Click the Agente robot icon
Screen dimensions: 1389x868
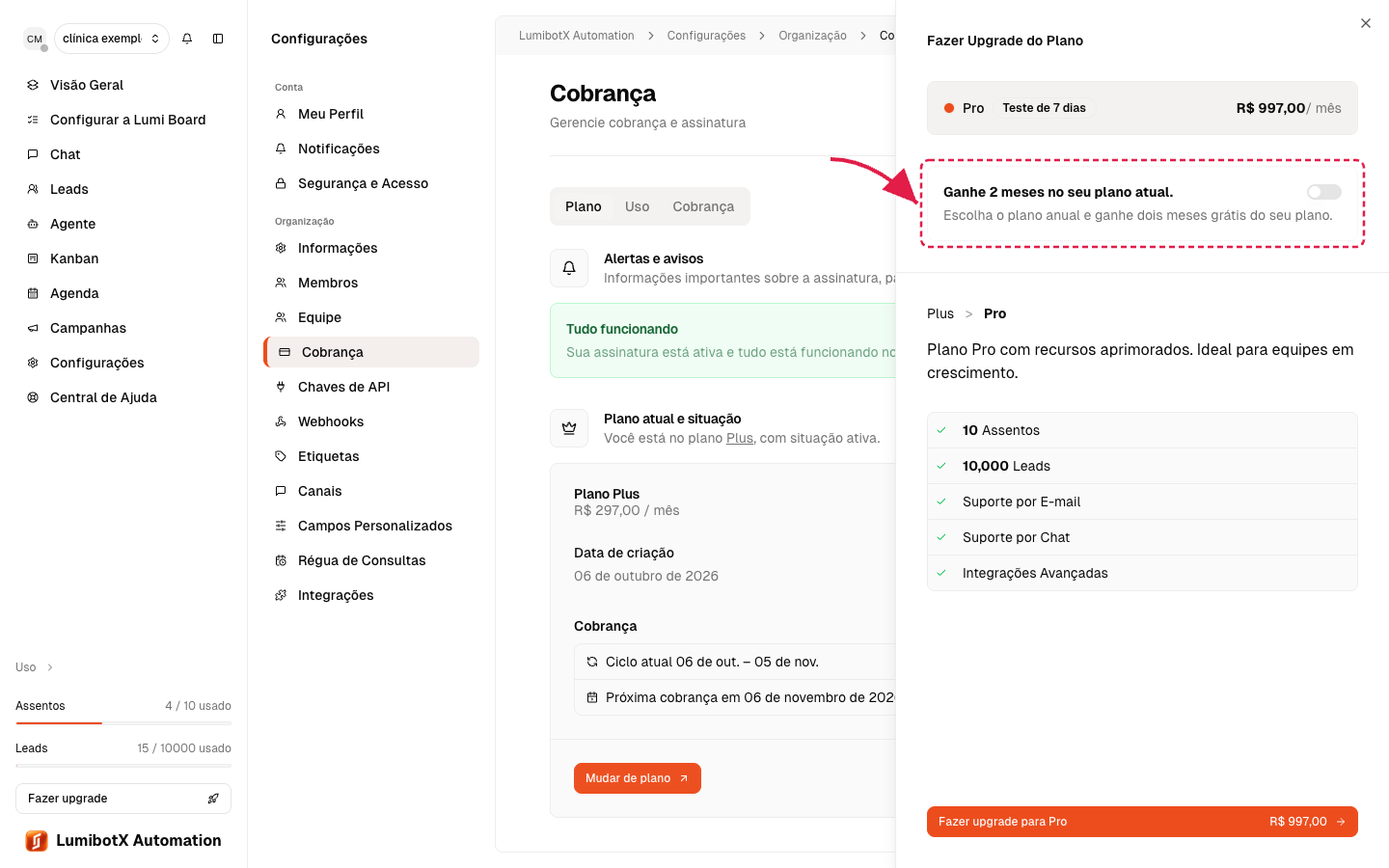pos(33,224)
